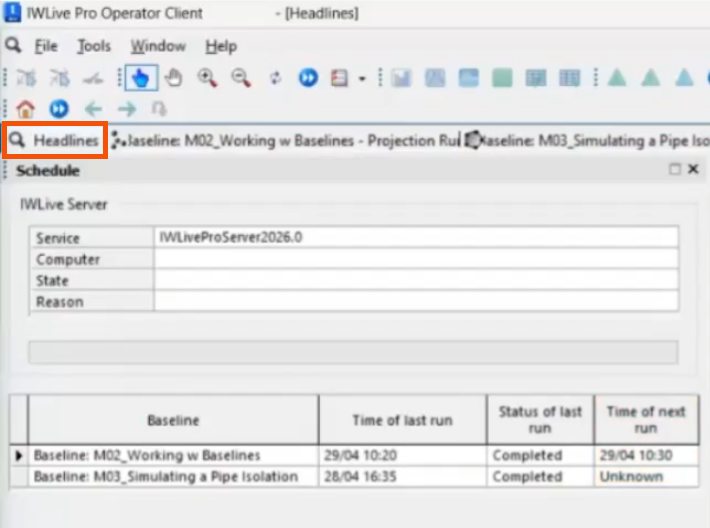This screenshot has height=528, width=710.
Task: Open the Help menu
Action: tap(221, 46)
